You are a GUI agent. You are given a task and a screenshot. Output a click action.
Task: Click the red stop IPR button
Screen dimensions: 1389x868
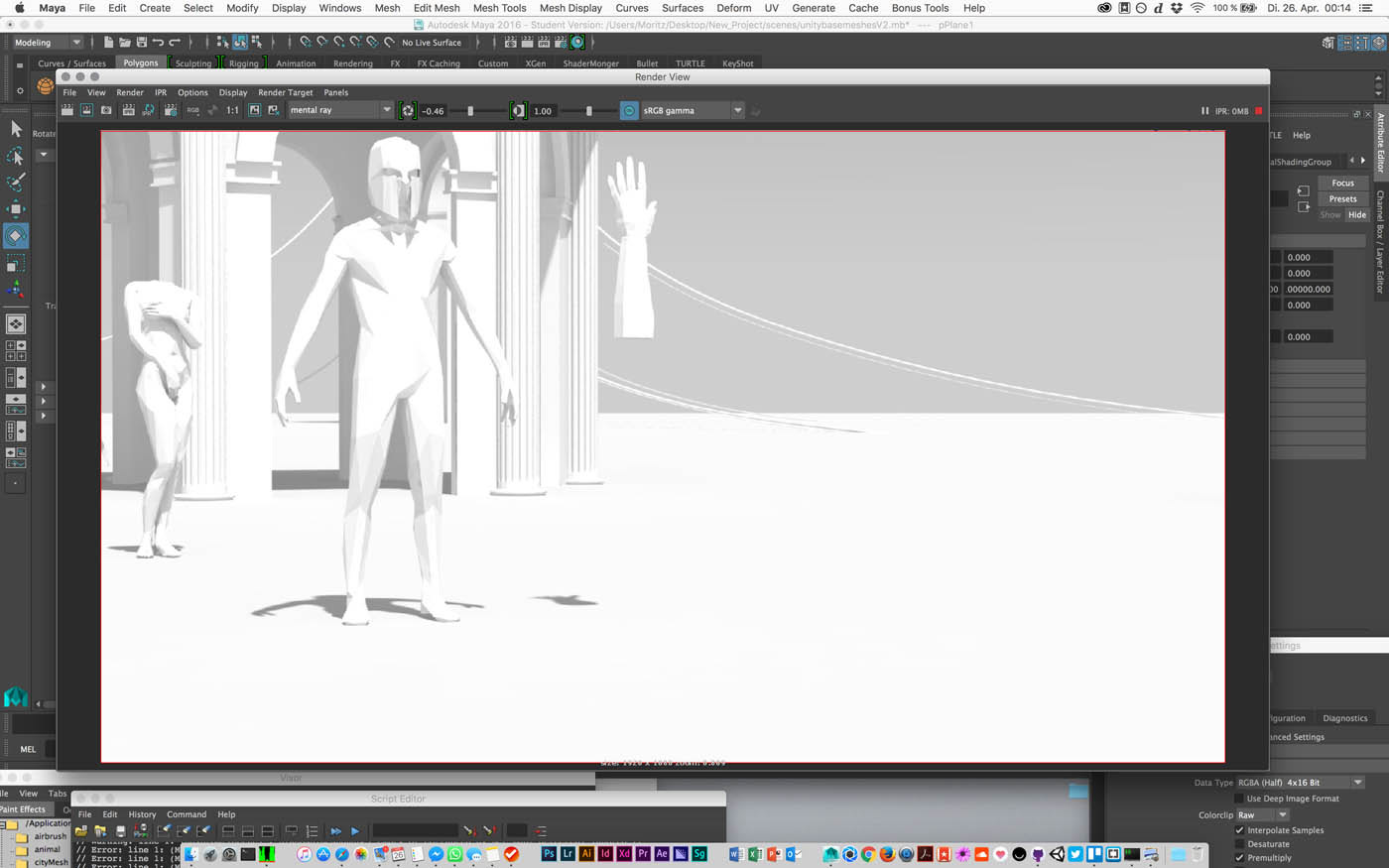pos(1259,111)
